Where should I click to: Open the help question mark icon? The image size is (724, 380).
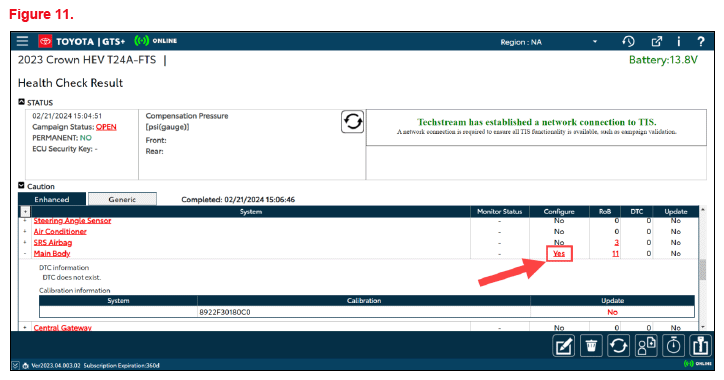(x=700, y=42)
